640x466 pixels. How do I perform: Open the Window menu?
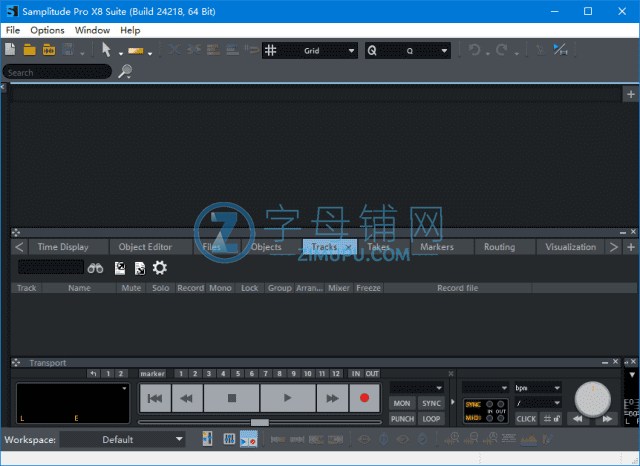point(92,30)
